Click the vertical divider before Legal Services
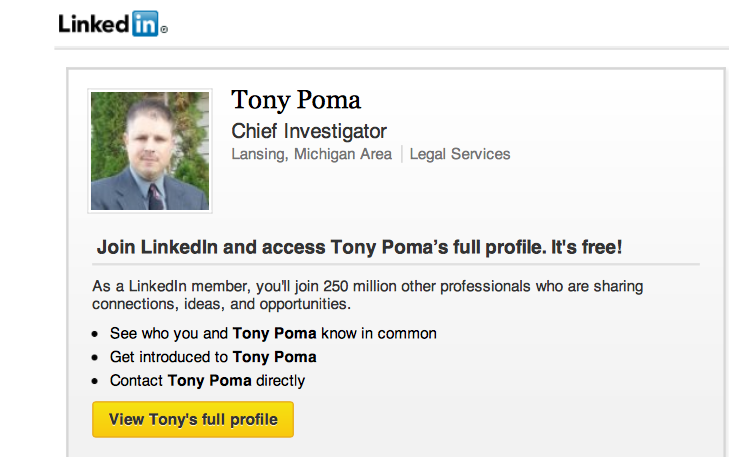Screen dimensions: 729x457 402,154
